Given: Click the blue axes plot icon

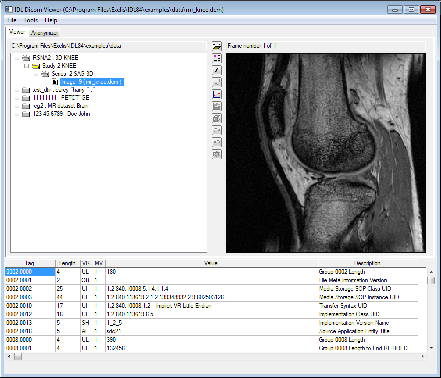Looking at the screenshot, I should (217, 94).
